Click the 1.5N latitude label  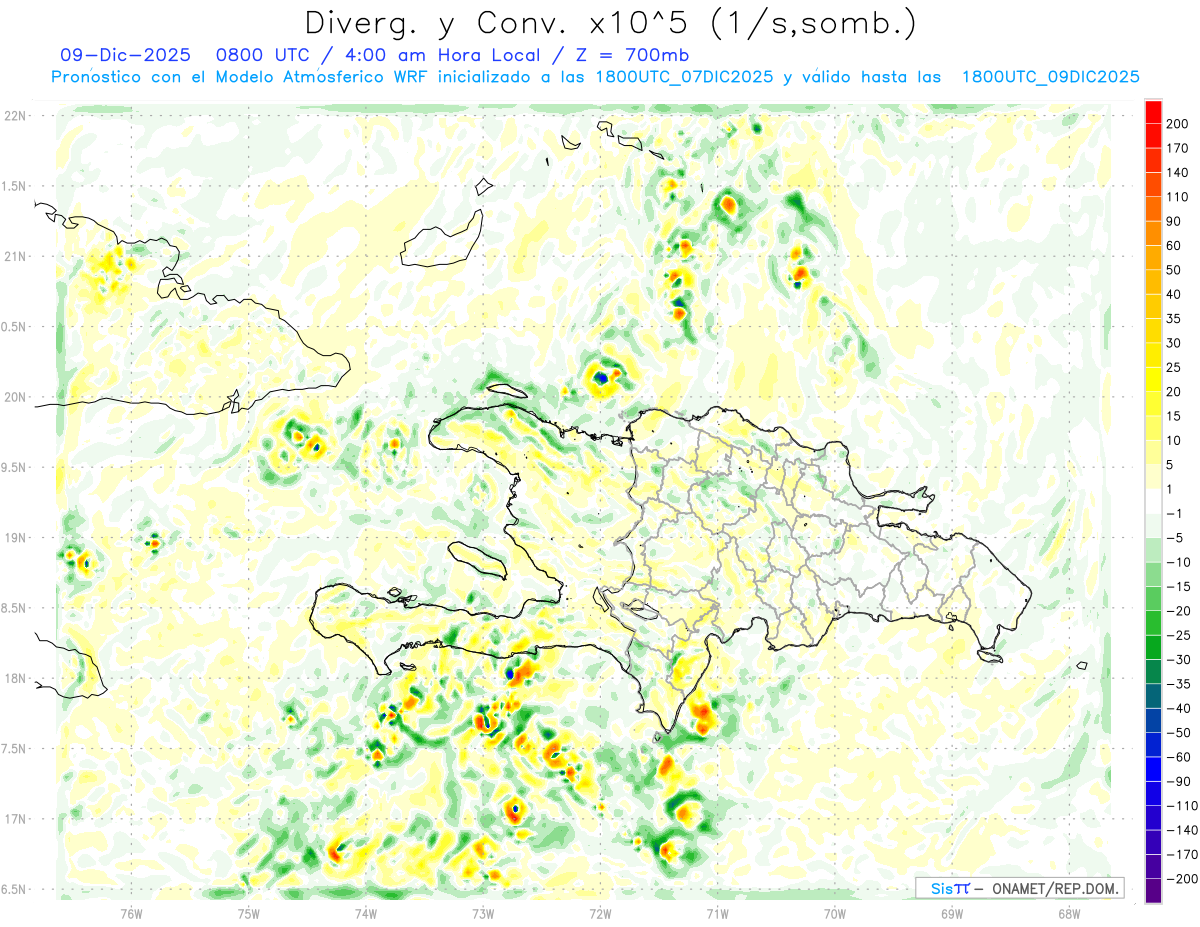pyautogui.click(x=15, y=186)
